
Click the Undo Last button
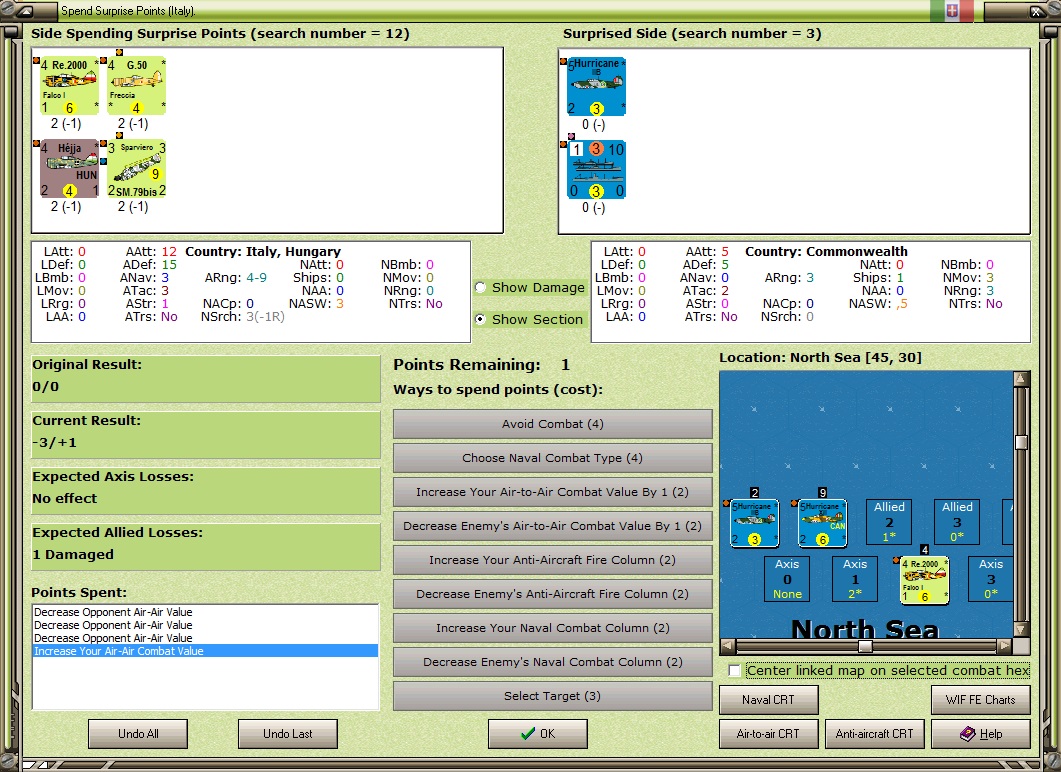coord(288,733)
